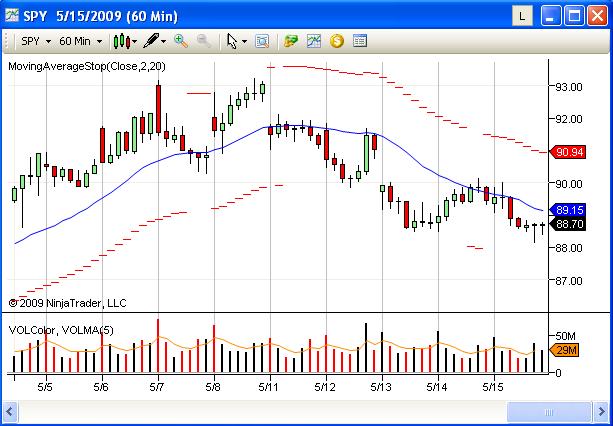Screen dimensions: 613x426
Task: Open the indicators chart icon
Action: (314, 41)
